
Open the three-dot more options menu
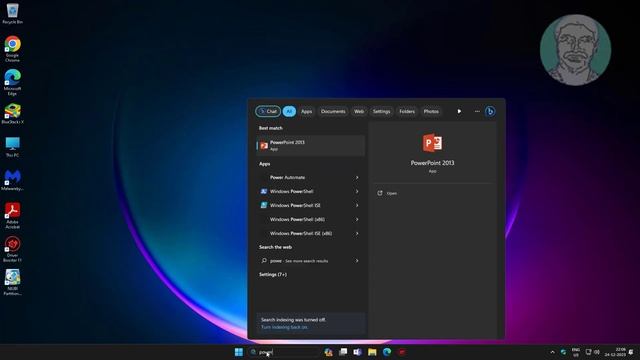477,111
